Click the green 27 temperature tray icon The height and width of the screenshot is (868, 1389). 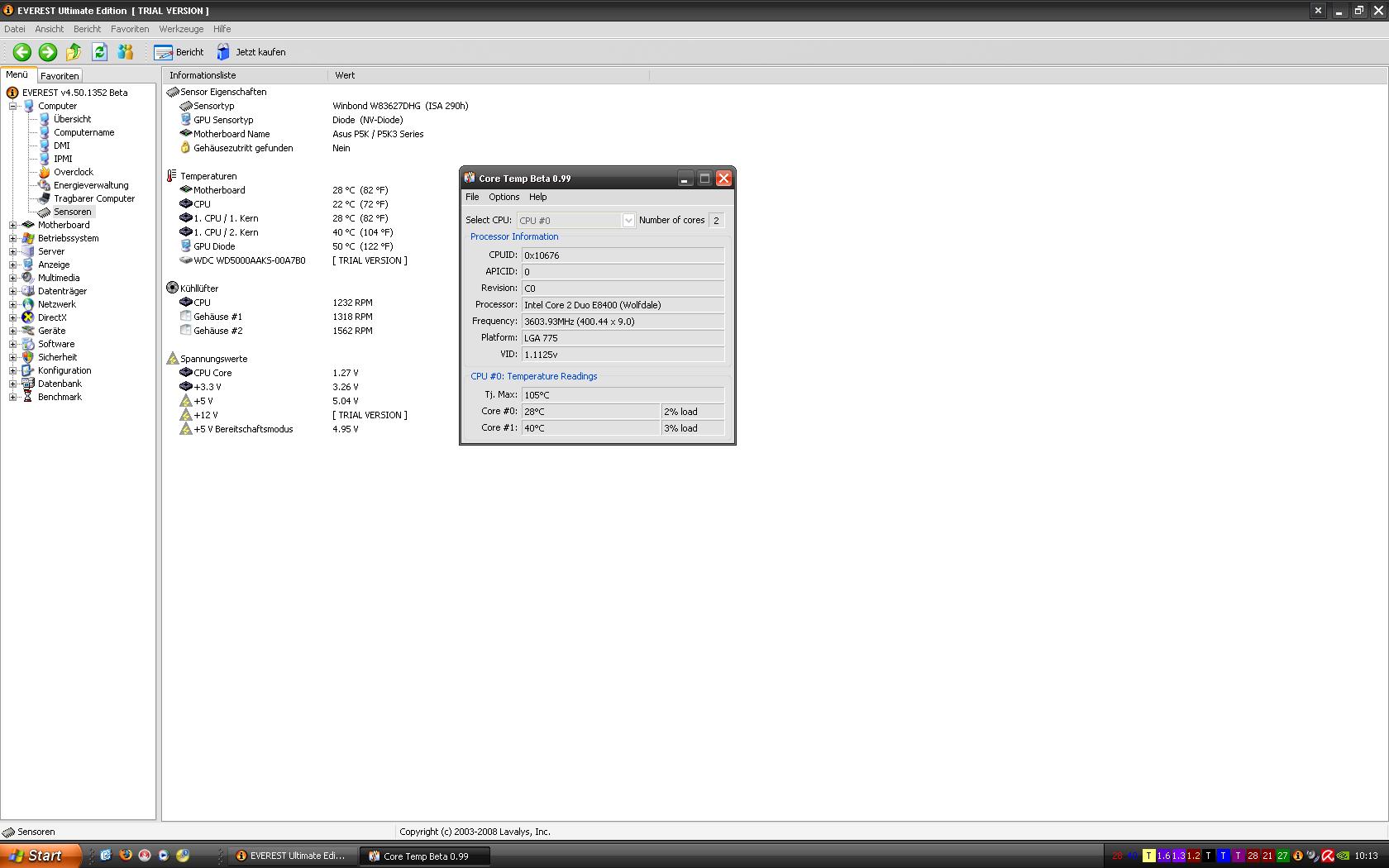pyautogui.click(x=1282, y=856)
